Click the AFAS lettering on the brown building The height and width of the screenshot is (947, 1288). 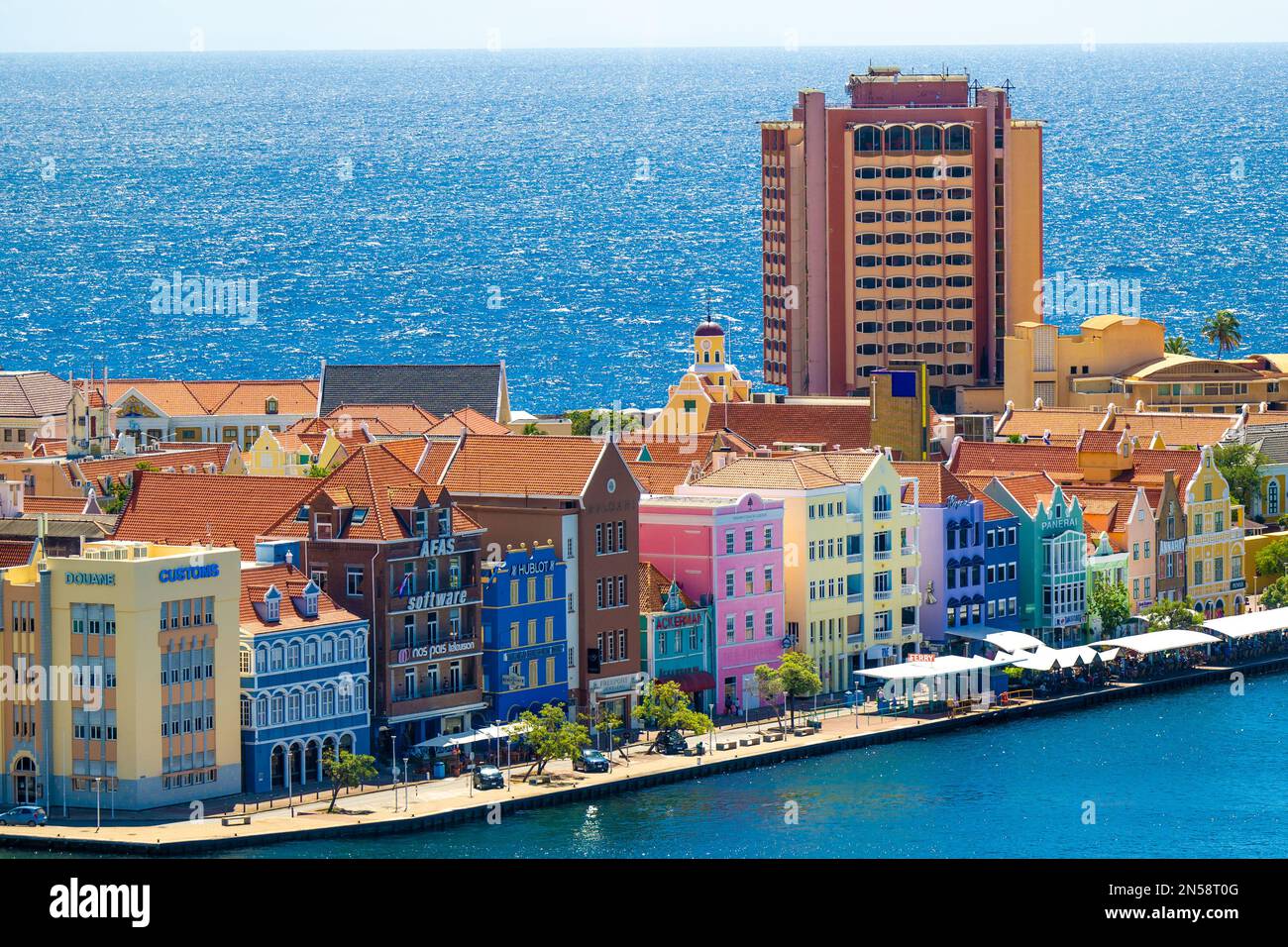tap(437, 547)
